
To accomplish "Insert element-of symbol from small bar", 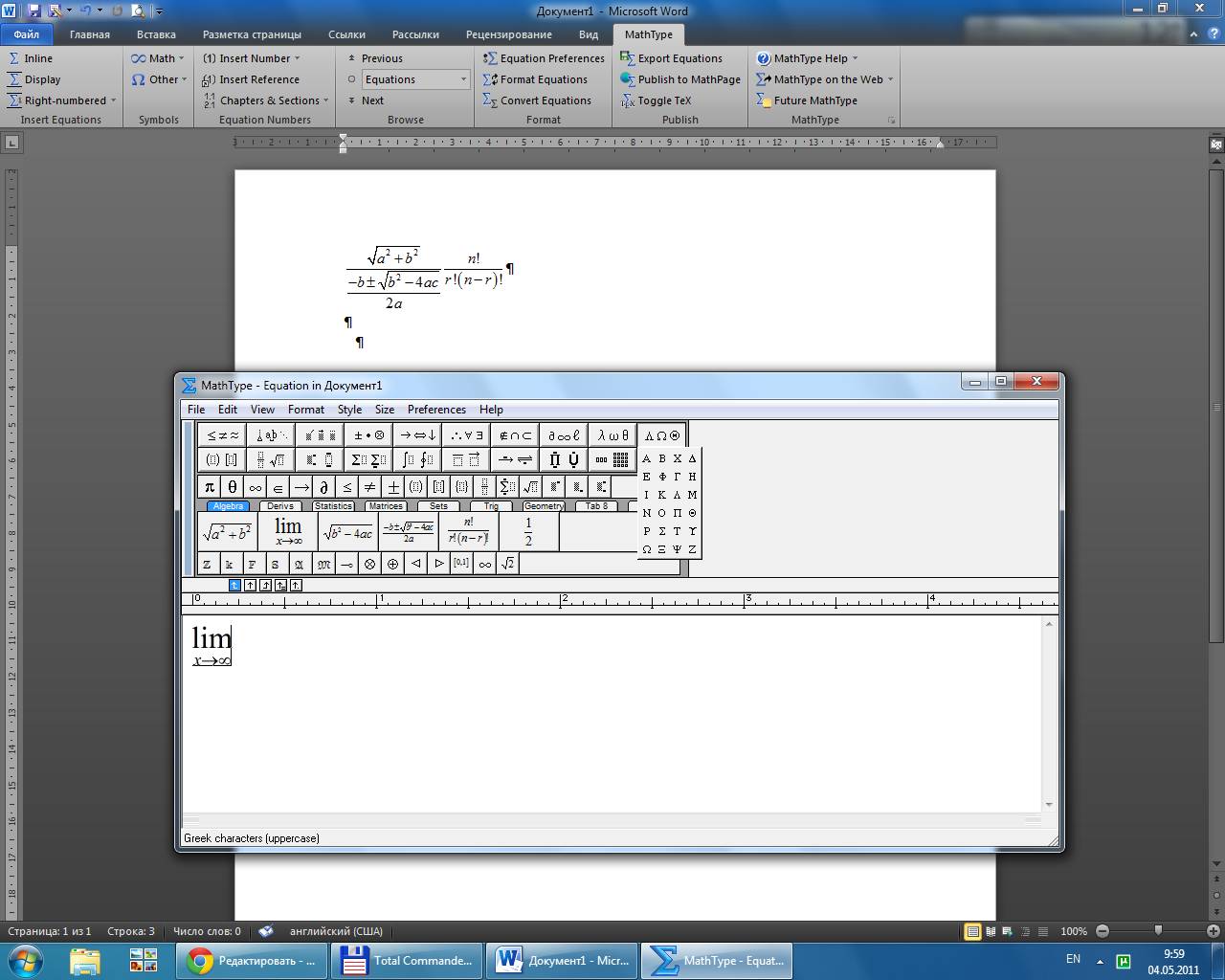I will tap(278, 487).
